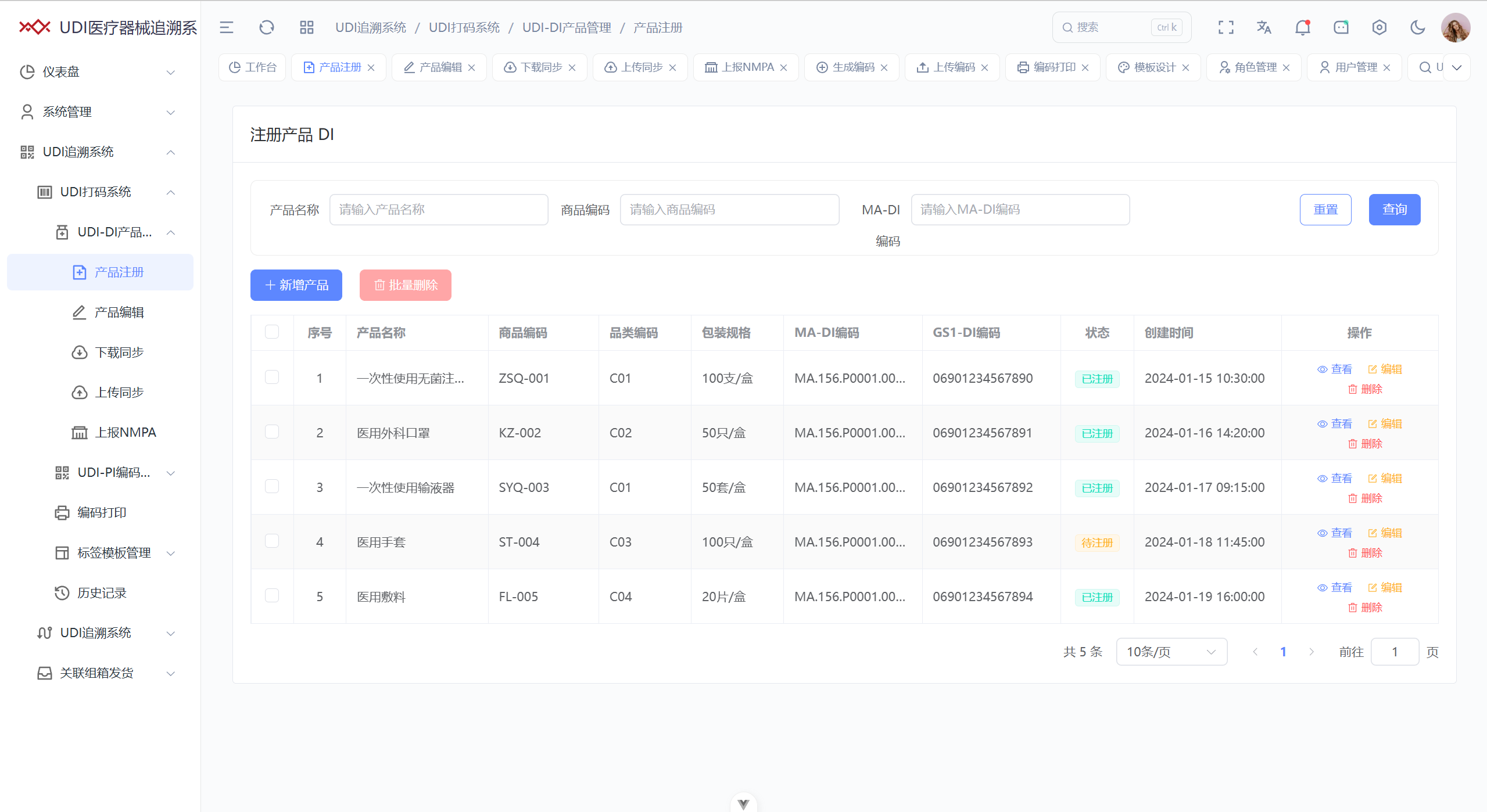Click 查看 for 医用手套 row
Screen dimensions: 1487x812
click(x=1335, y=533)
